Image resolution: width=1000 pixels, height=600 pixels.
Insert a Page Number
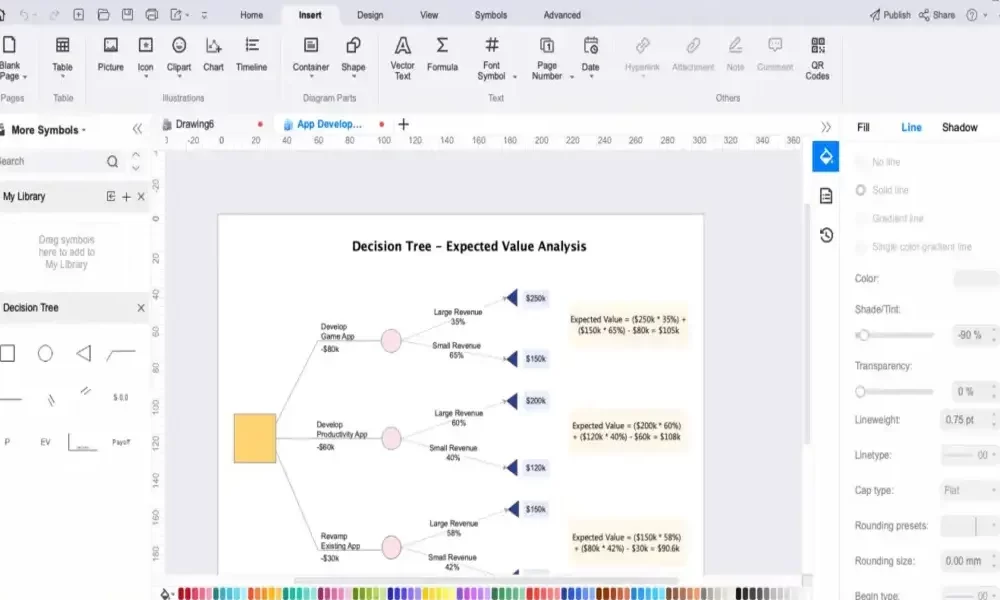pyautogui.click(x=547, y=58)
